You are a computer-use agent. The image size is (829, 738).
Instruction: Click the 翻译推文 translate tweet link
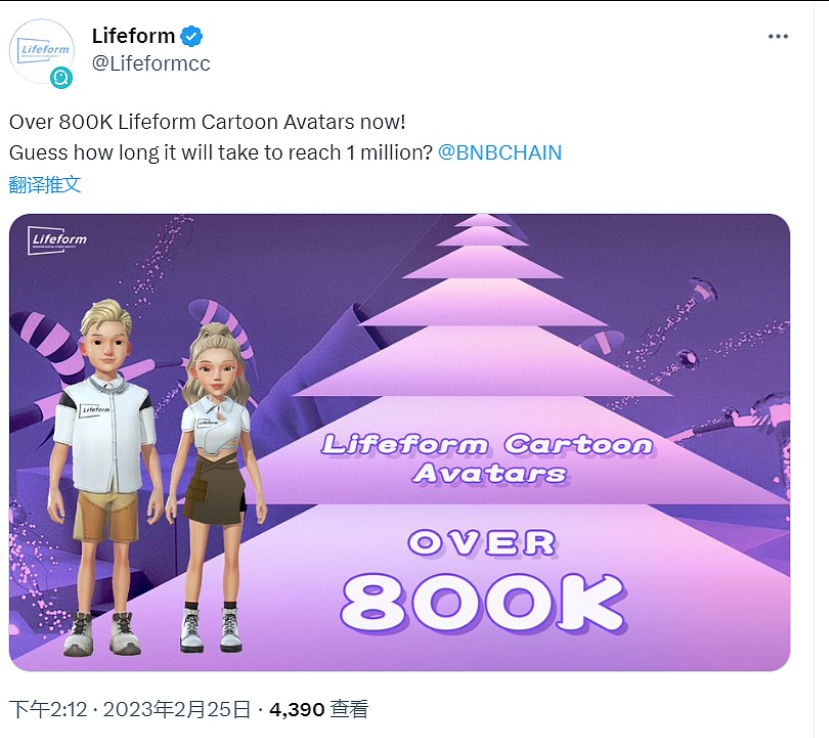[45, 184]
